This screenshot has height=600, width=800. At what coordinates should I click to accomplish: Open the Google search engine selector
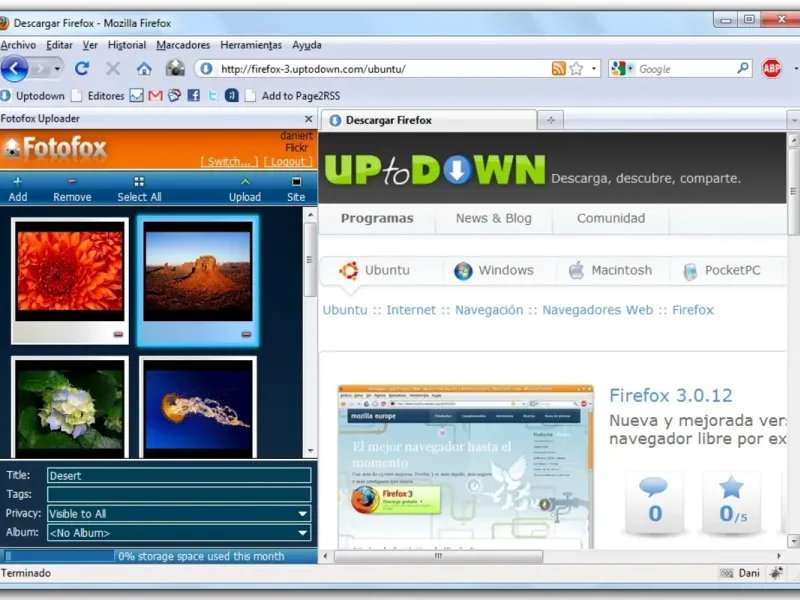(622, 68)
